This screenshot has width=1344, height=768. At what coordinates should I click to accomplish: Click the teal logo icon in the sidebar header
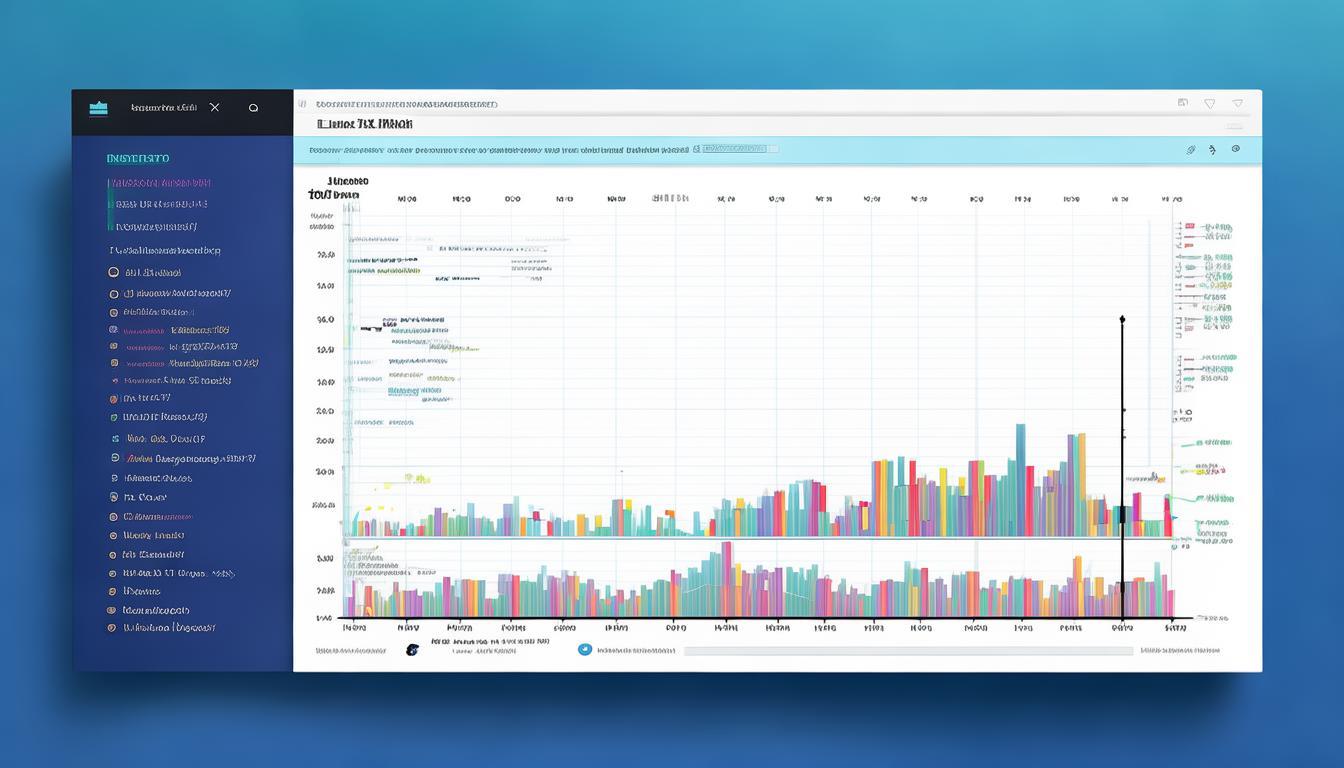tap(98, 108)
